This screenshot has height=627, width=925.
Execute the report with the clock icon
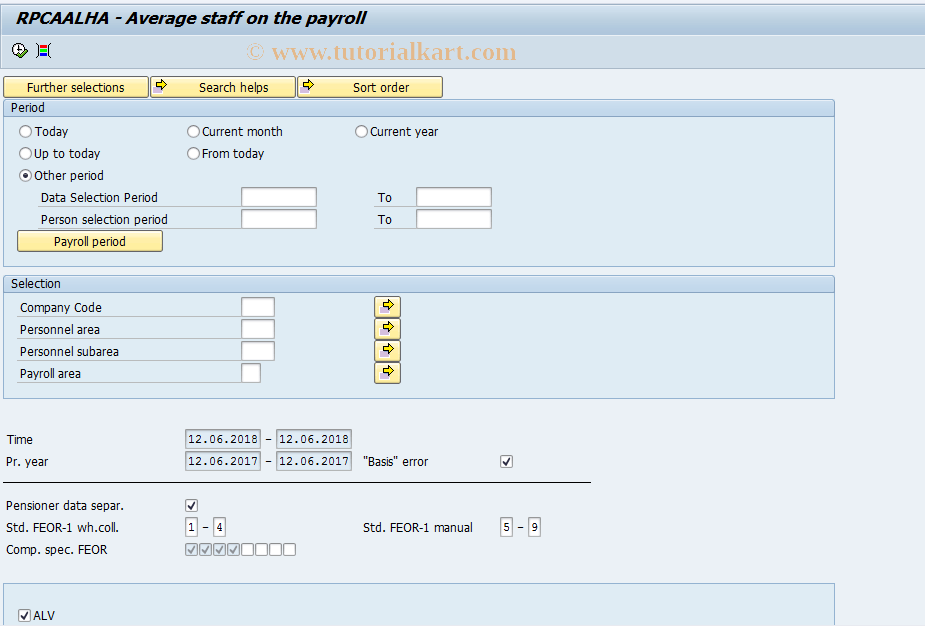18,50
